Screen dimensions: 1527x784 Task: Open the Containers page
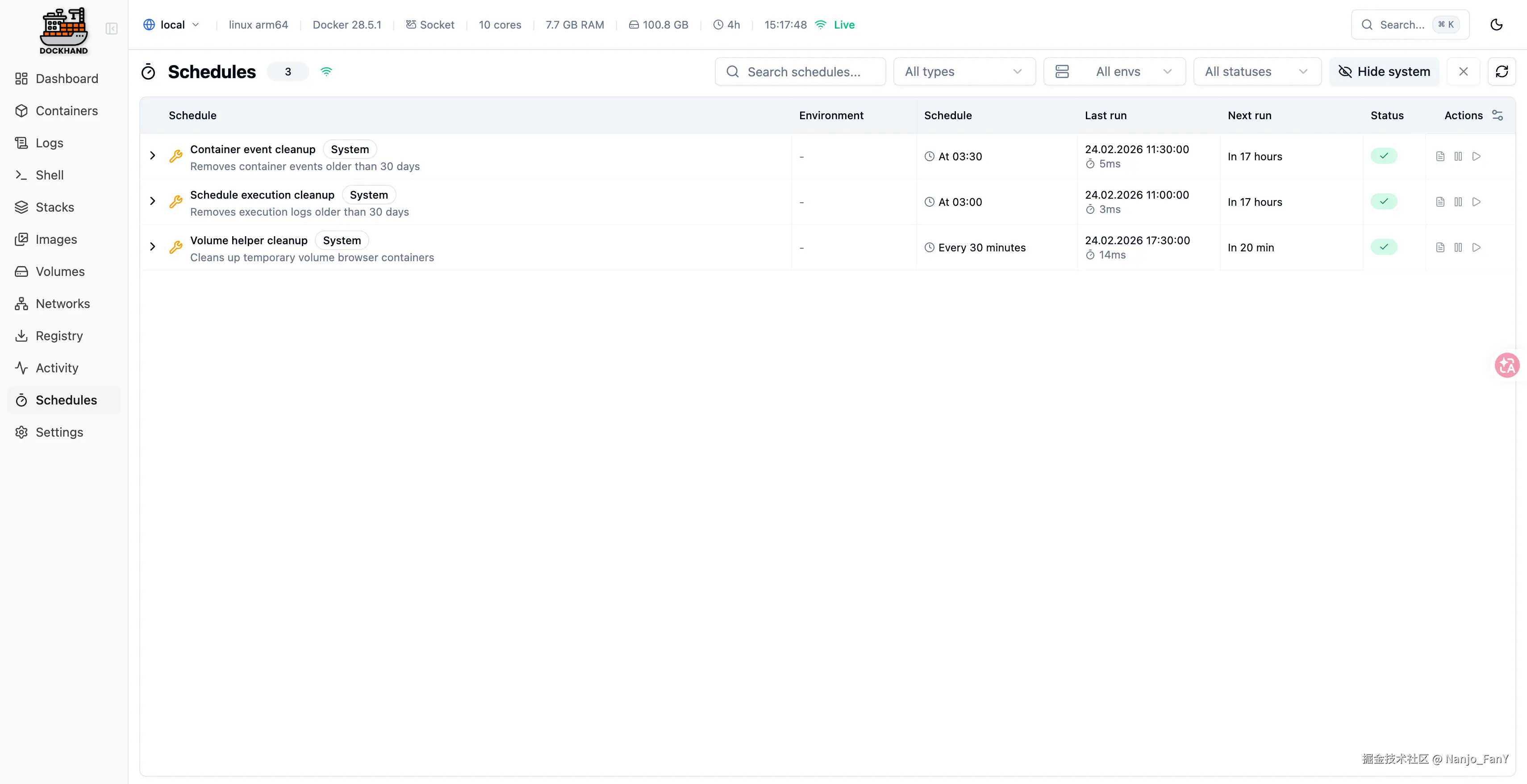pyautogui.click(x=67, y=111)
